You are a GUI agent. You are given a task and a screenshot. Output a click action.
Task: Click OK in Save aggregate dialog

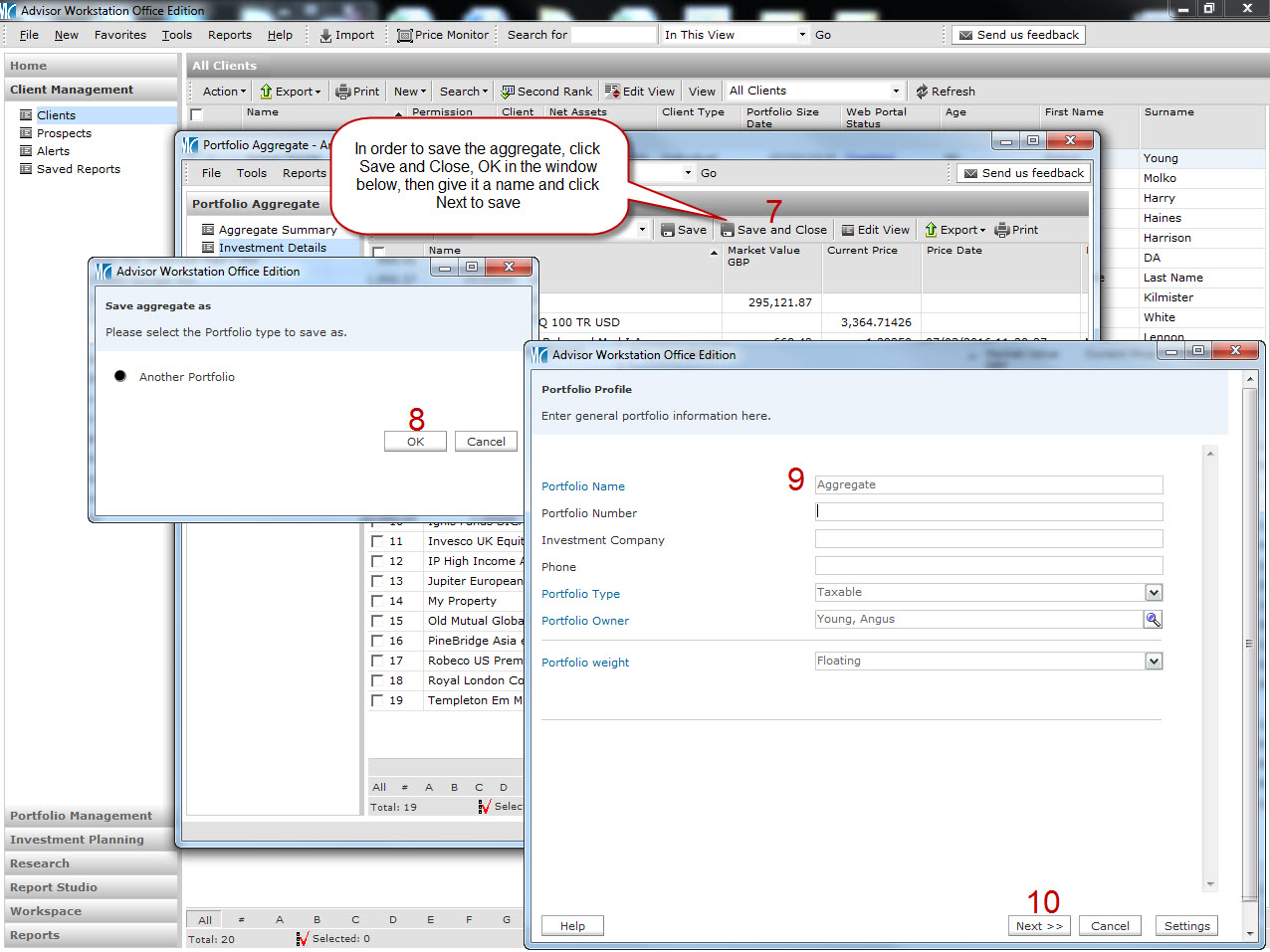tap(415, 442)
